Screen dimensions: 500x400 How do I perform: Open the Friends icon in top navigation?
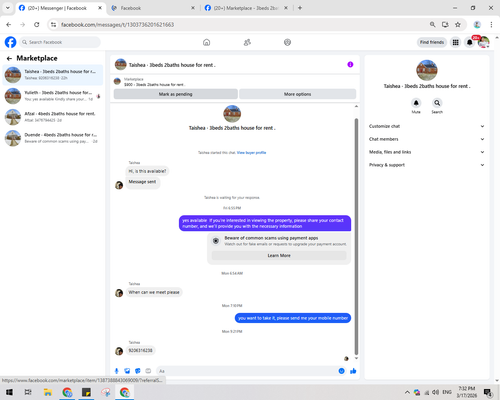(x=247, y=42)
